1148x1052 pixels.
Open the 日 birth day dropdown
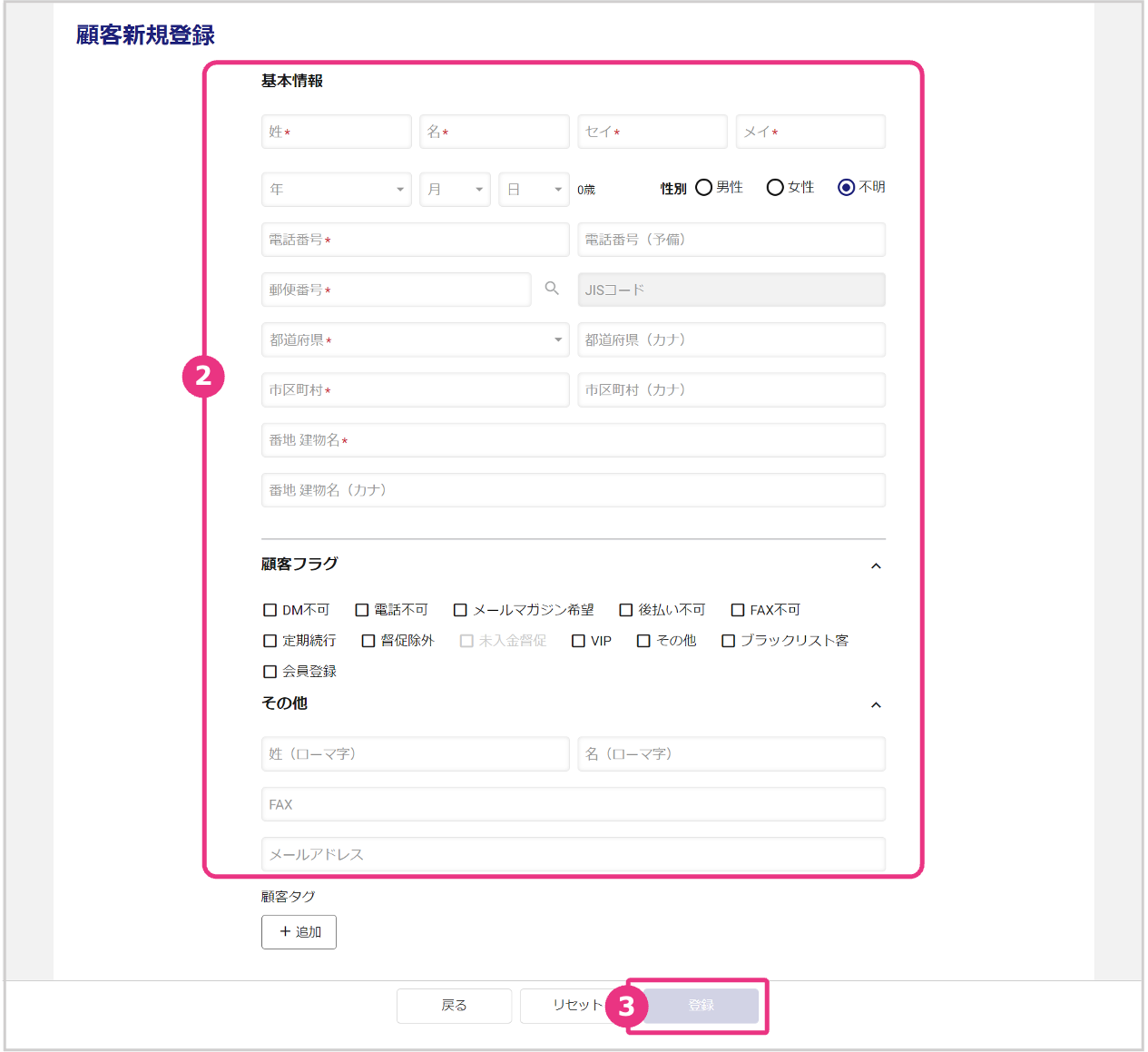click(x=534, y=190)
